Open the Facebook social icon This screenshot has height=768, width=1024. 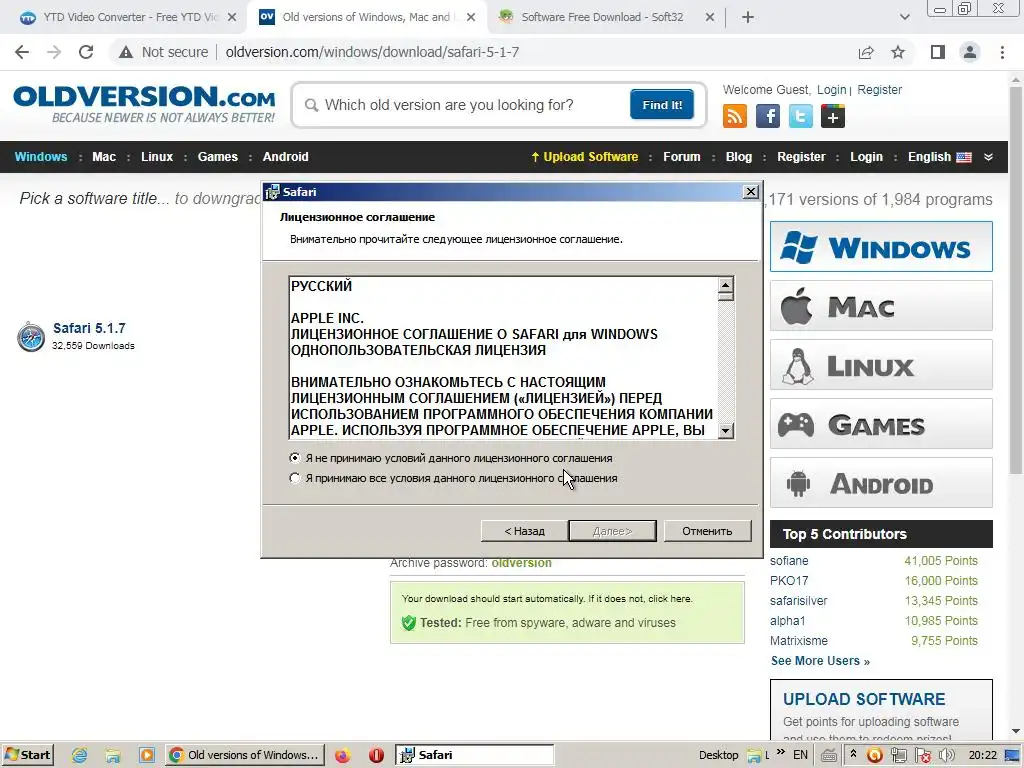click(x=767, y=116)
